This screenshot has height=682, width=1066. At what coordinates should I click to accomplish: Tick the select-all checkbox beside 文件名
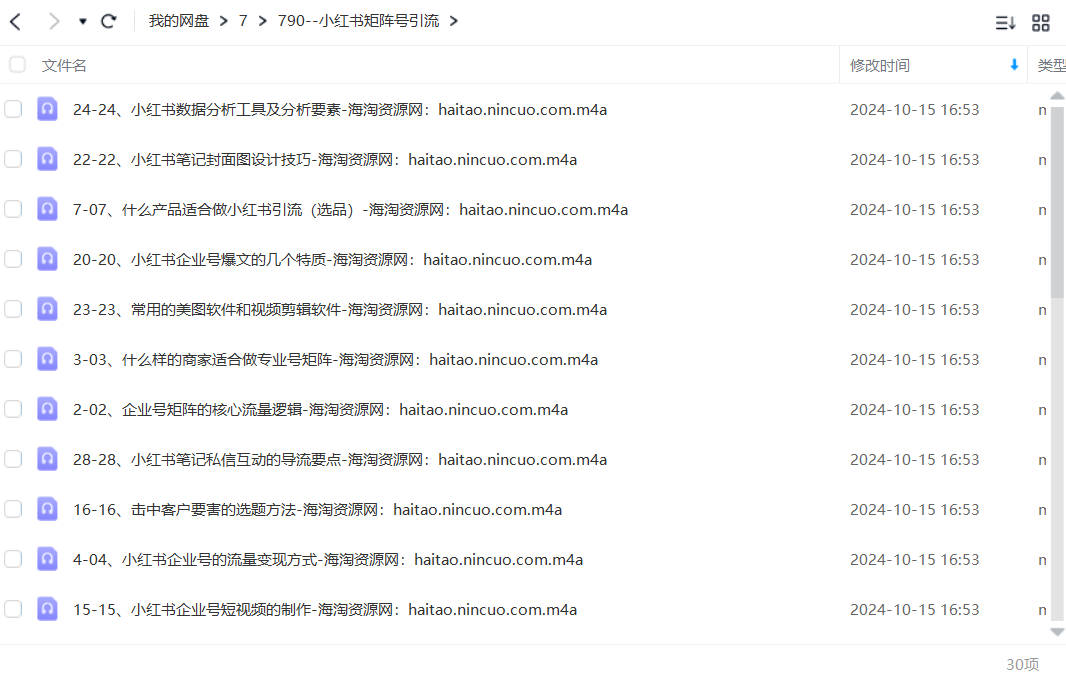click(x=17, y=65)
